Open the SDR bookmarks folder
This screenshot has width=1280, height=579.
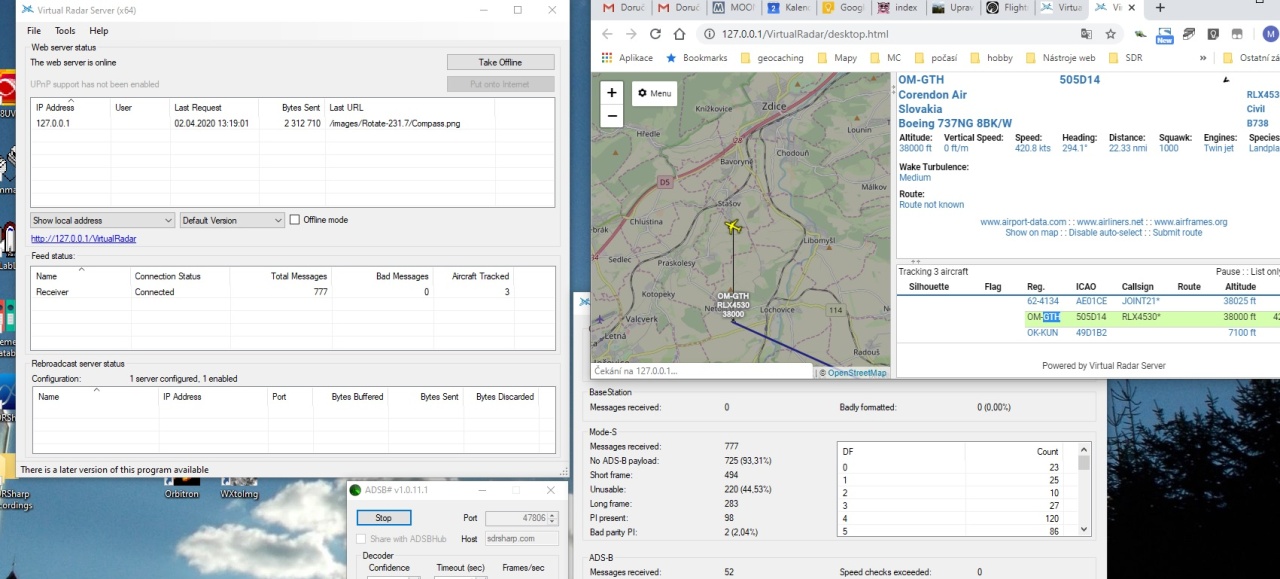[x=1125, y=58]
